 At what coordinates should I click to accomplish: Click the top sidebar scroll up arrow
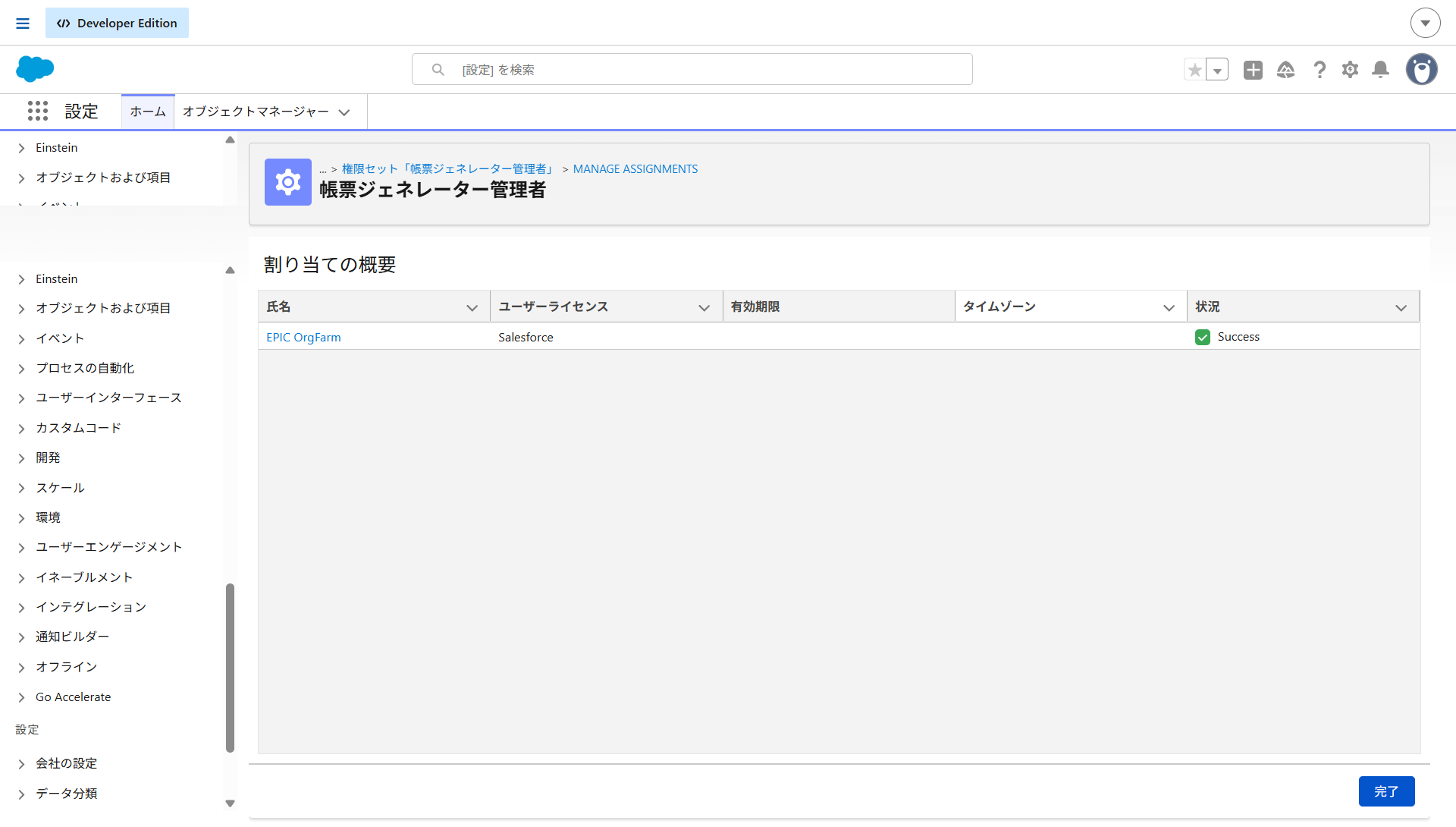[x=230, y=140]
